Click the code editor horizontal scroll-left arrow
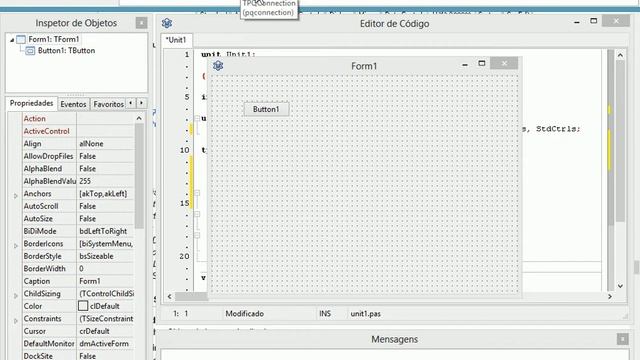640x360 pixels. pyautogui.click(x=169, y=296)
